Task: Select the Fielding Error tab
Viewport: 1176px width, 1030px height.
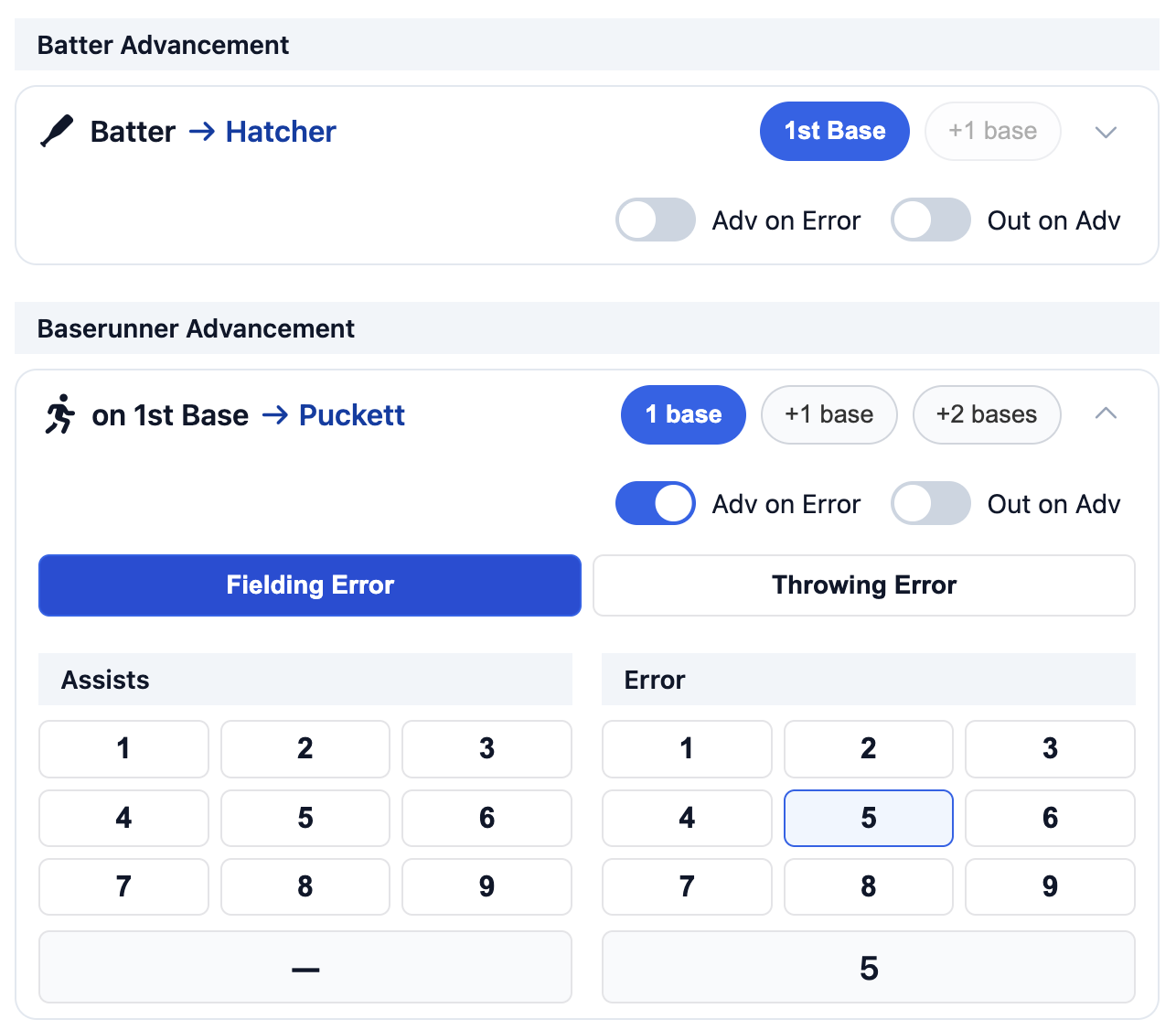Action: coord(310,585)
